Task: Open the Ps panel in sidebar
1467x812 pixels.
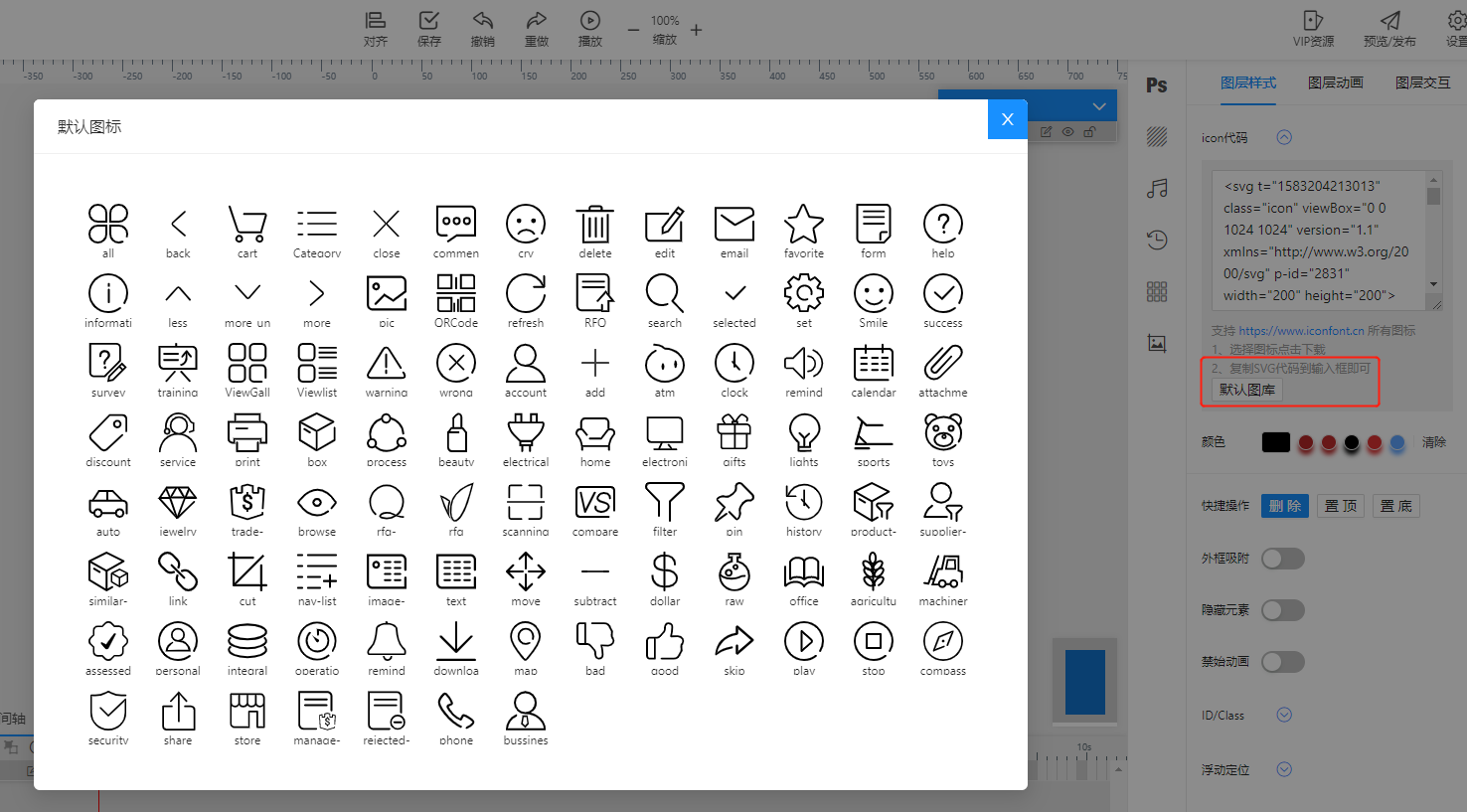Action: click(x=1157, y=85)
